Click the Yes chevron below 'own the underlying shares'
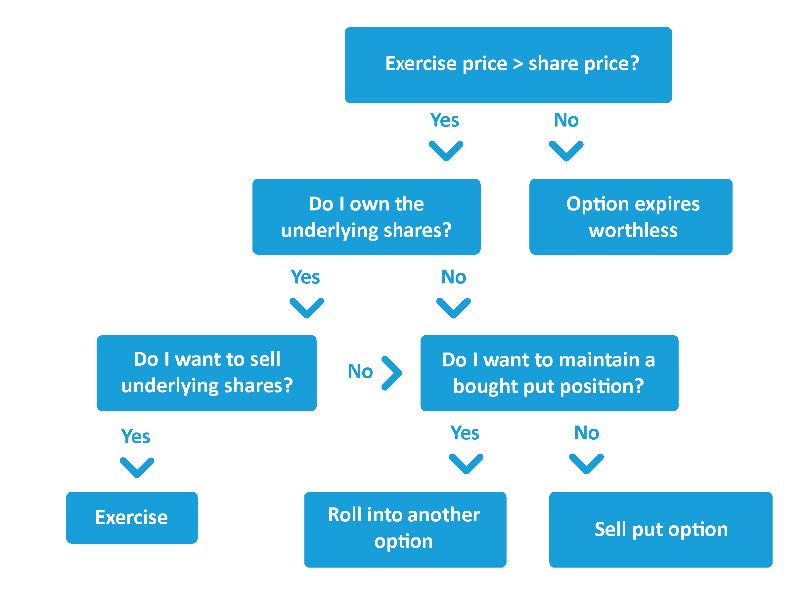Viewport: 805px width, 595px height. [x=306, y=307]
